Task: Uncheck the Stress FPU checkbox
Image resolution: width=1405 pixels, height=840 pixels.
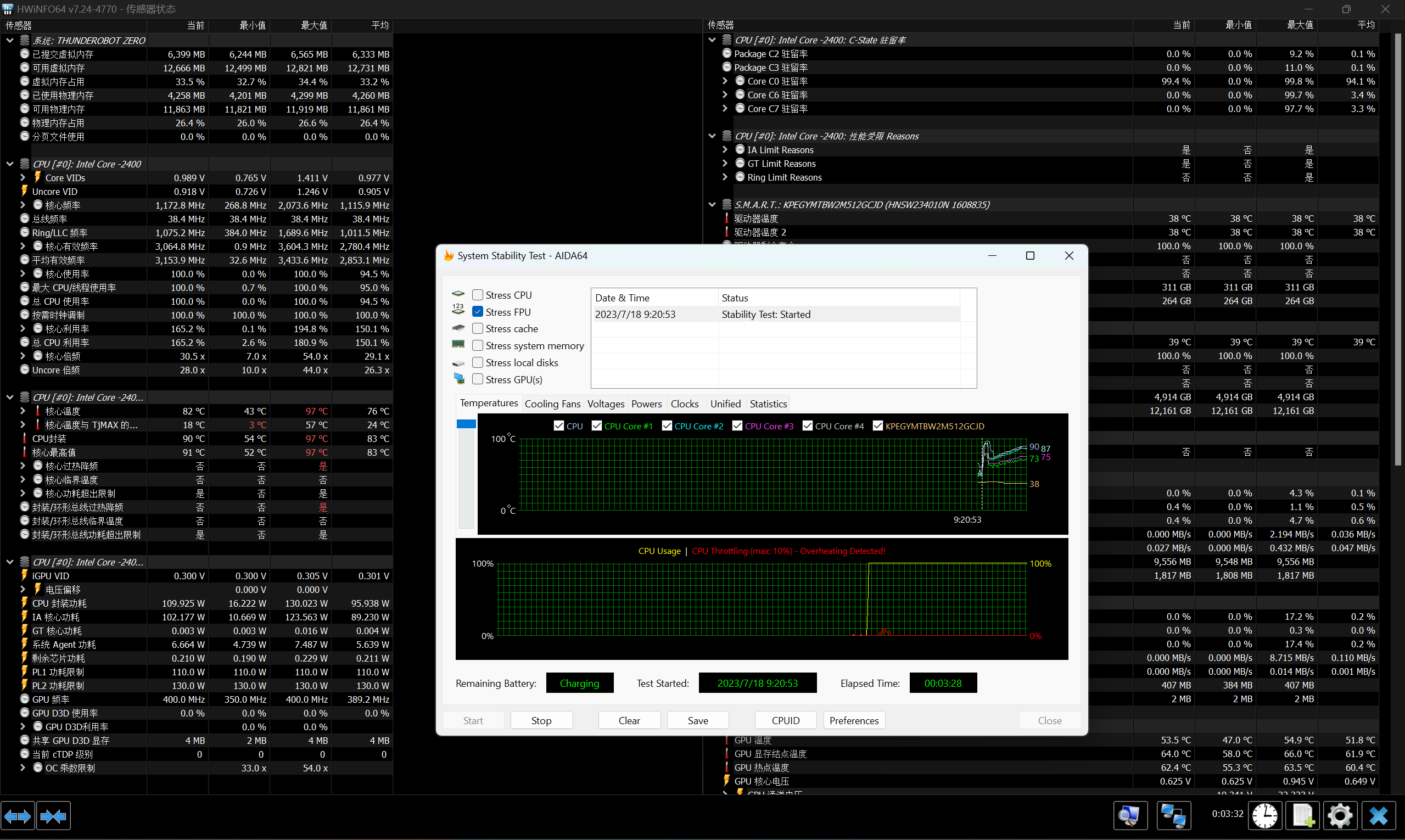Action: point(478,312)
